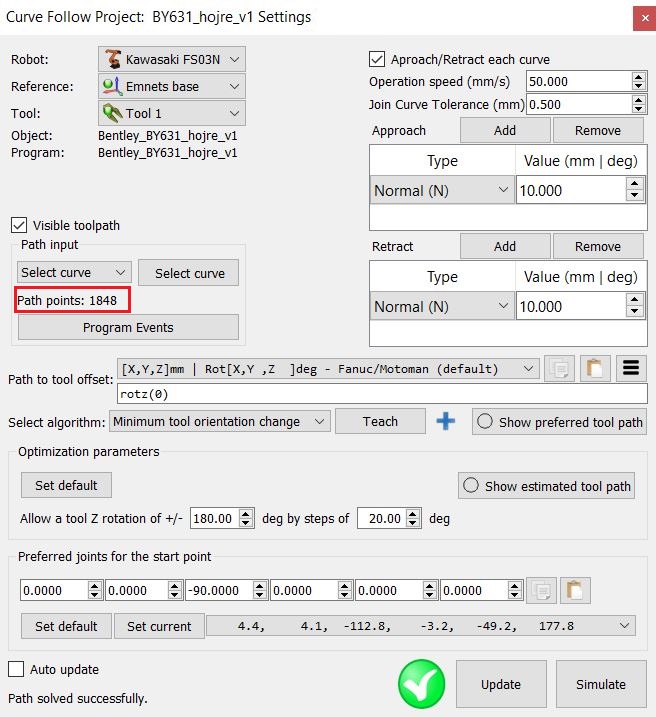This screenshot has height=717, width=656.
Task: Click the steps of 20.00 field
Action: (382, 518)
